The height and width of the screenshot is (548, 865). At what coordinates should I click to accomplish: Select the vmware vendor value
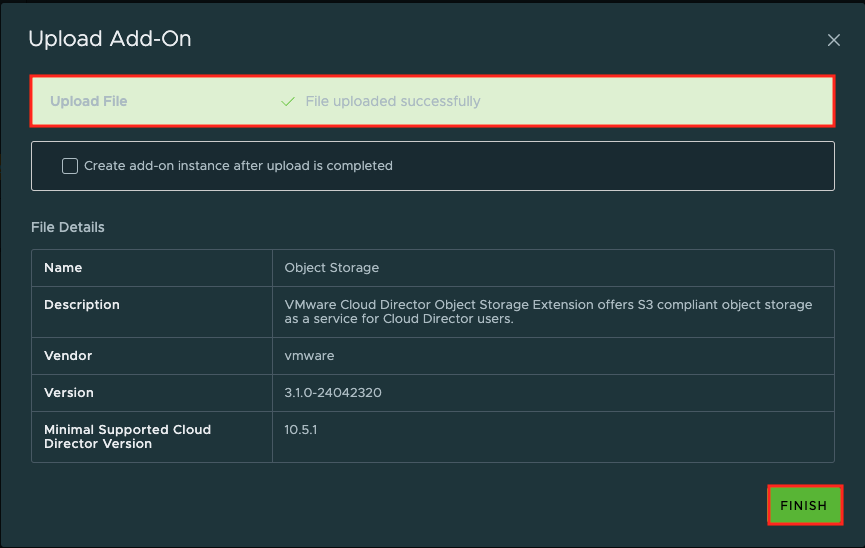pos(309,356)
